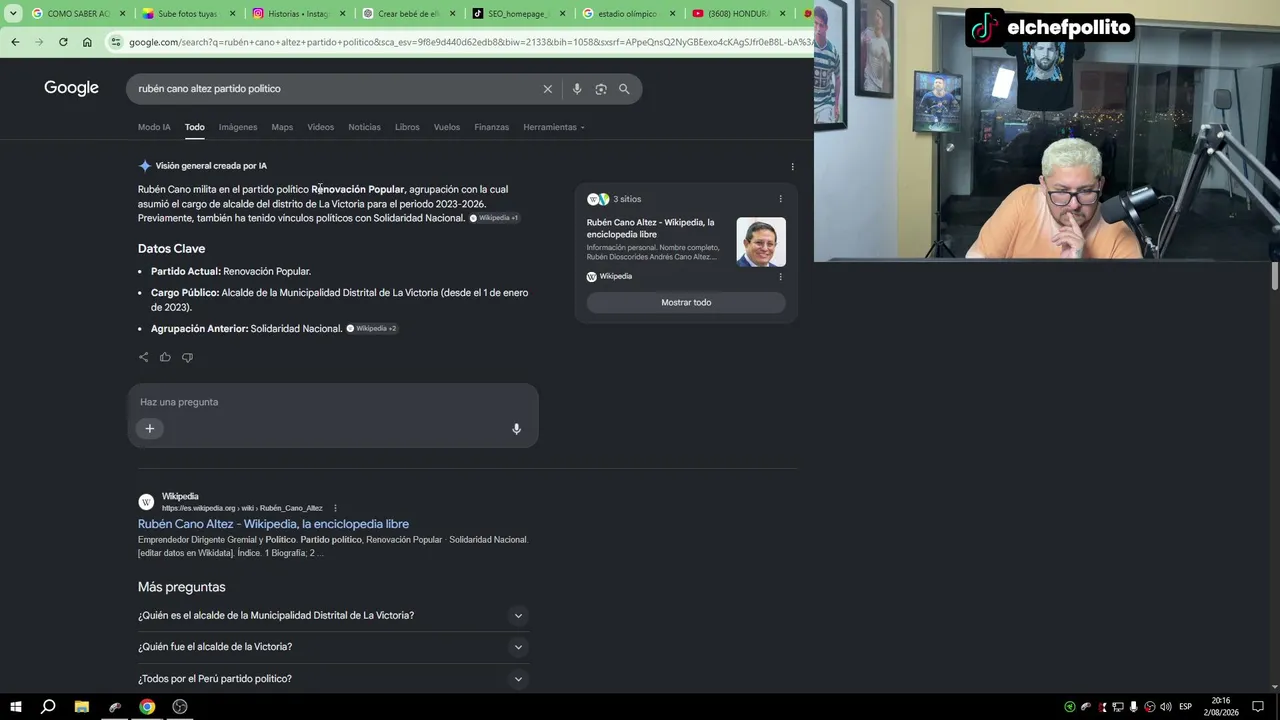The width and height of the screenshot is (1280, 720).
Task: Dislike the AI overview with thumbs down
Action: 187,357
